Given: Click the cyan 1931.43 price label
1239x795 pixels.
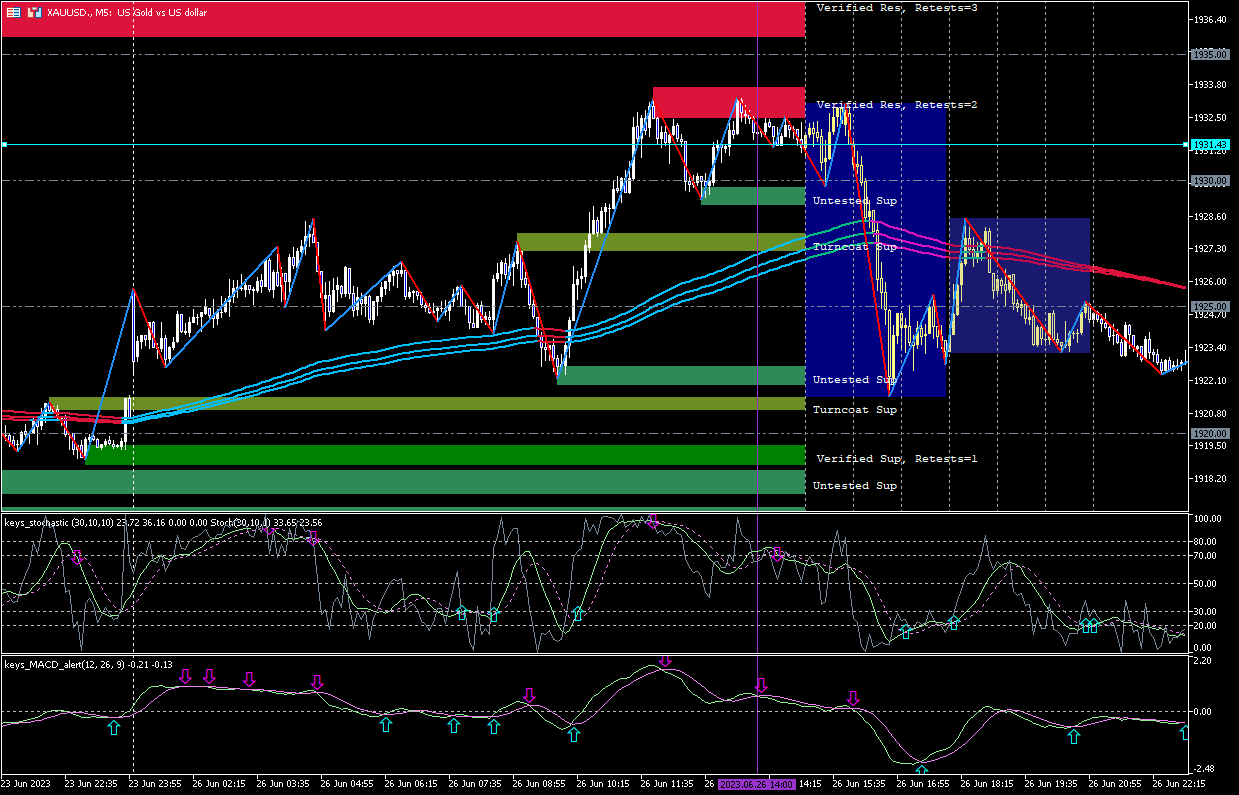Looking at the screenshot, I should (1209, 146).
